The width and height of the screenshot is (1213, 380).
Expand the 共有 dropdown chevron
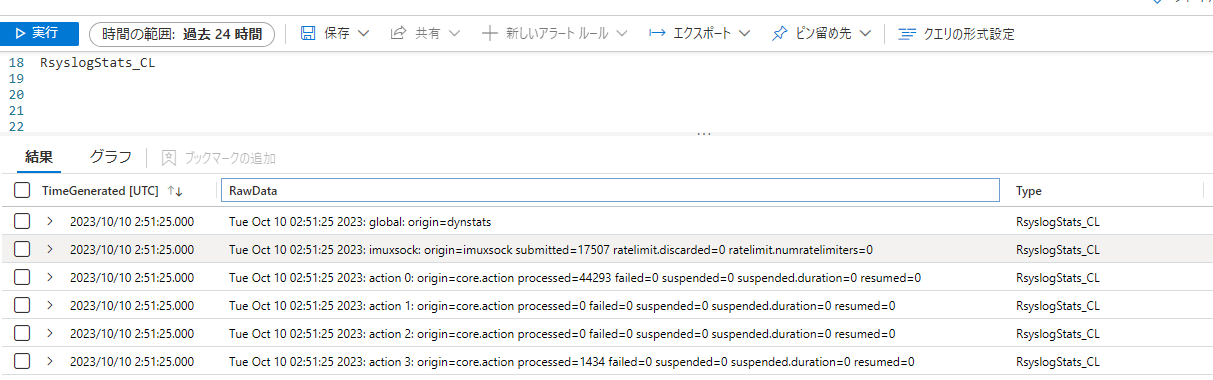pyautogui.click(x=454, y=34)
